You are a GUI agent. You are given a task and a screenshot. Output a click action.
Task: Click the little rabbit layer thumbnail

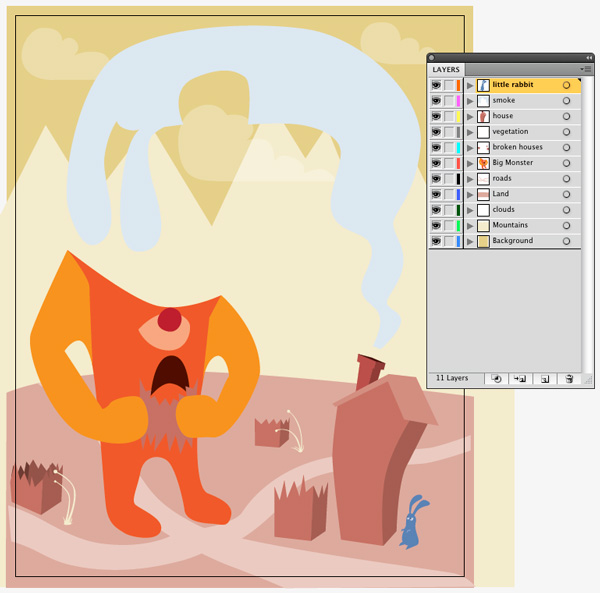tap(483, 85)
